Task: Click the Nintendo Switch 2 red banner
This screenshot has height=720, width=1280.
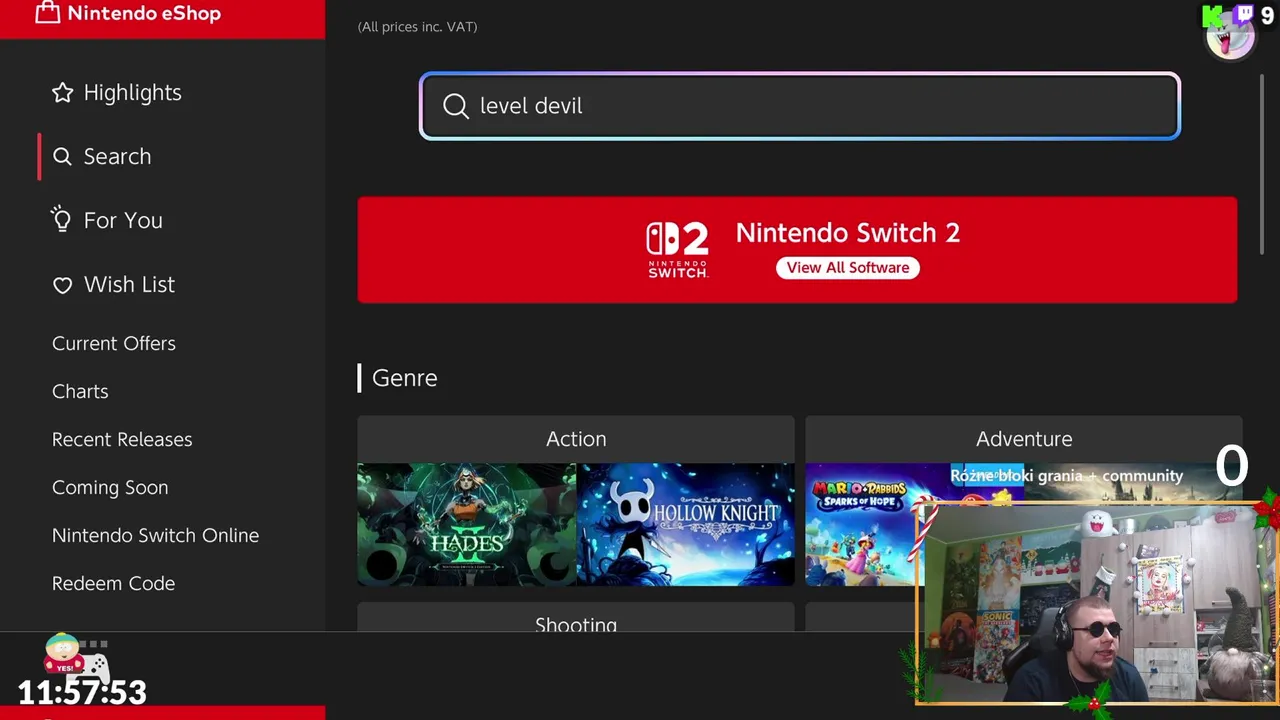Action: click(x=797, y=250)
